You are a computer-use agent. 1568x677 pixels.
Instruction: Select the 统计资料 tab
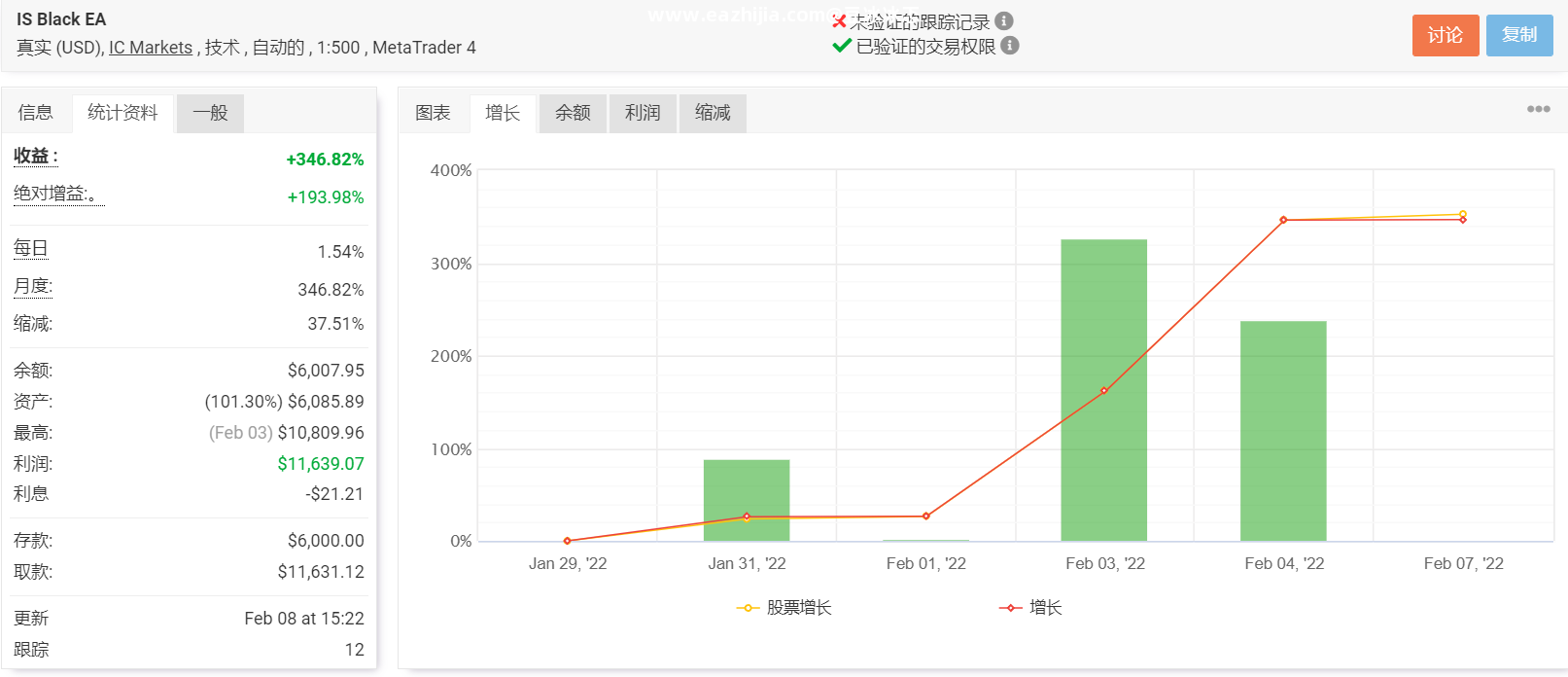pyautogui.click(x=122, y=113)
